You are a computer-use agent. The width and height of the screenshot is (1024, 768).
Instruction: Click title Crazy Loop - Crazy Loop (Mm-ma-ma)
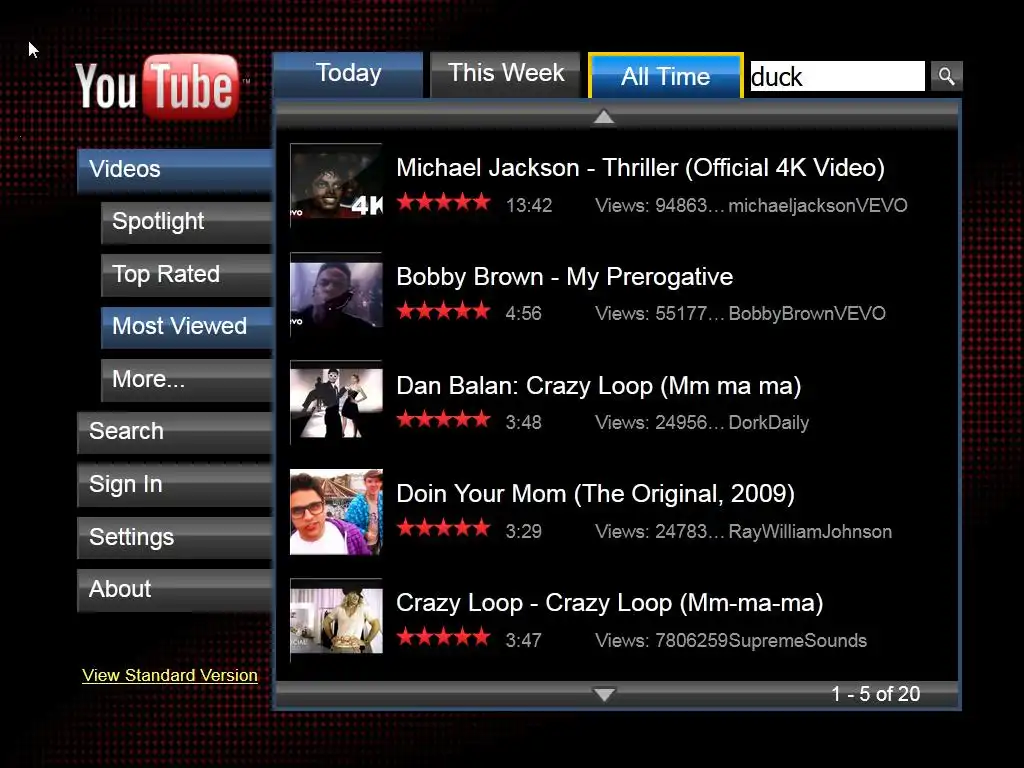610,603
